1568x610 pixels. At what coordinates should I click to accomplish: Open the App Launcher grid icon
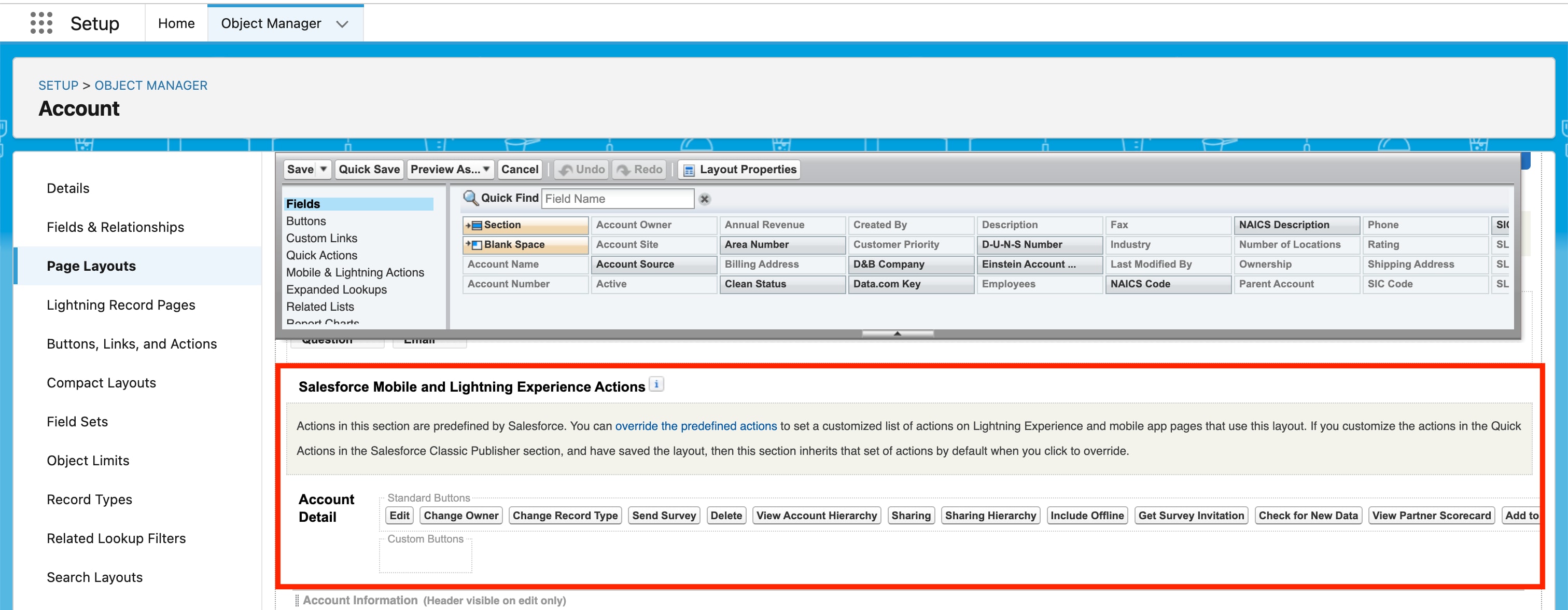click(x=41, y=23)
